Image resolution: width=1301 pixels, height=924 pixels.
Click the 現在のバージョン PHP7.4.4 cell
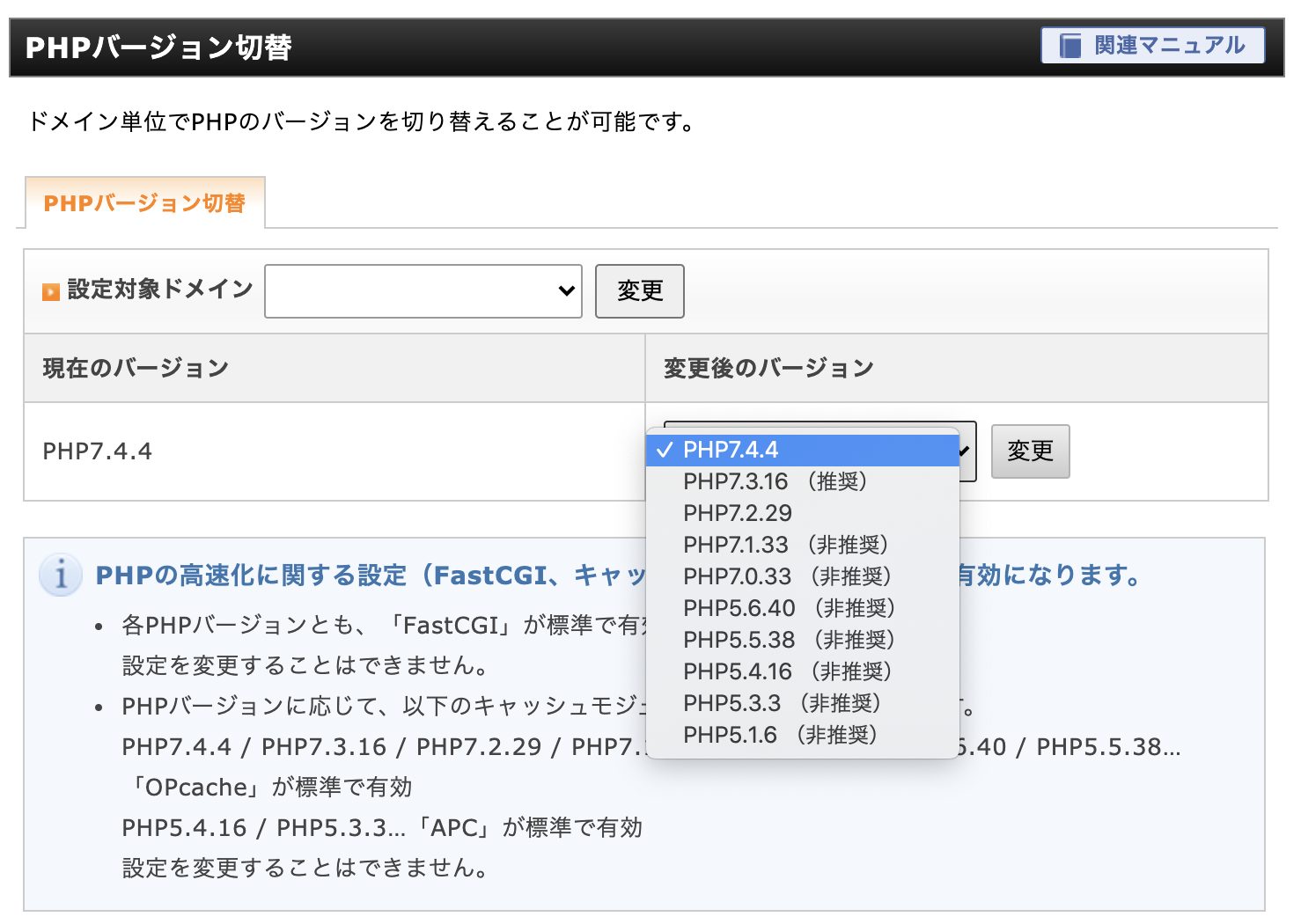click(97, 451)
